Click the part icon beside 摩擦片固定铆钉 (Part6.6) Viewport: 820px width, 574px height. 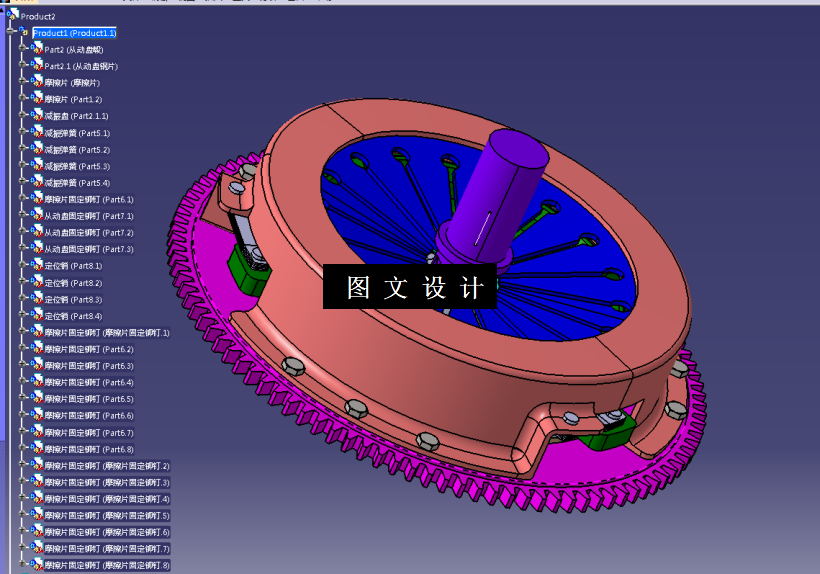click(37, 415)
